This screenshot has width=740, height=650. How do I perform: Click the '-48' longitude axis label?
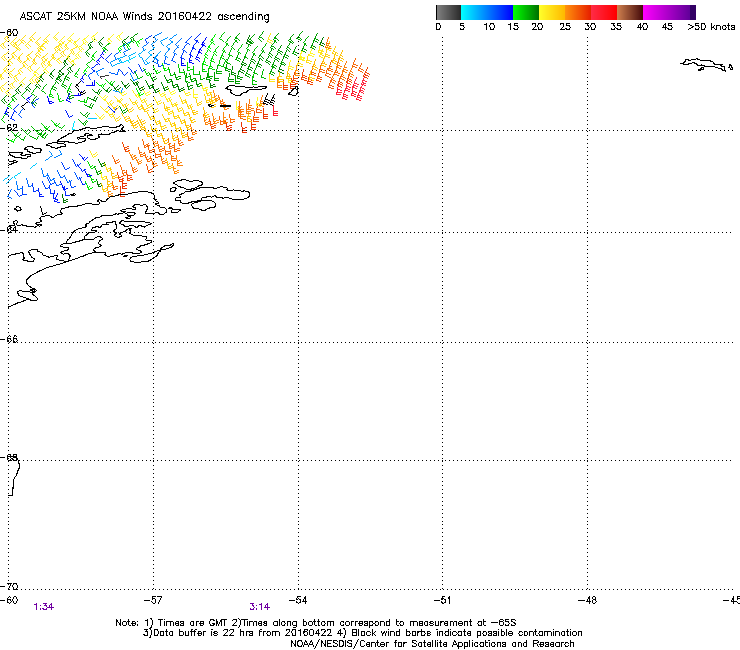(587, 600)
